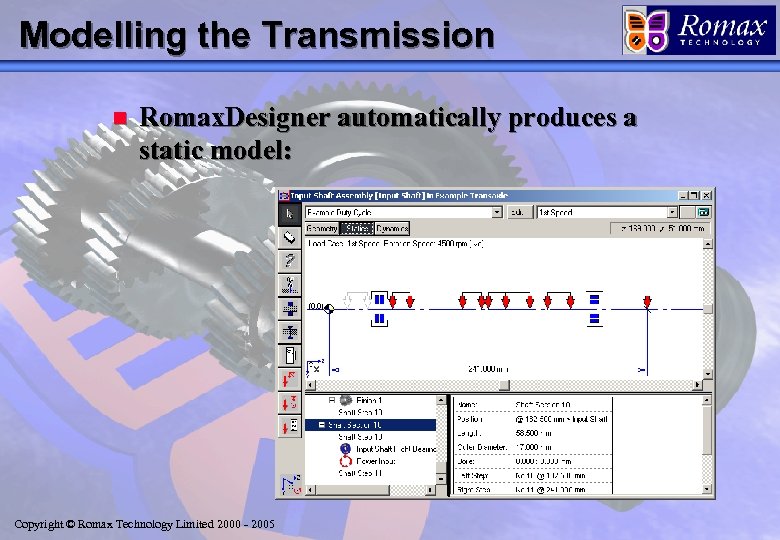The height and width of the screenshot is (540, 780).
Task: Select the red arrow load tool
Action: (x=290, y=379)
